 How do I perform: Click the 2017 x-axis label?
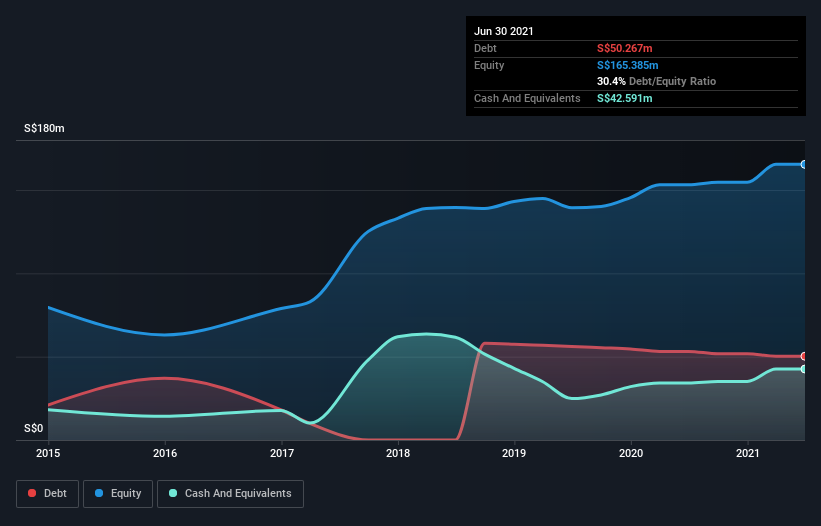point(282,453)
